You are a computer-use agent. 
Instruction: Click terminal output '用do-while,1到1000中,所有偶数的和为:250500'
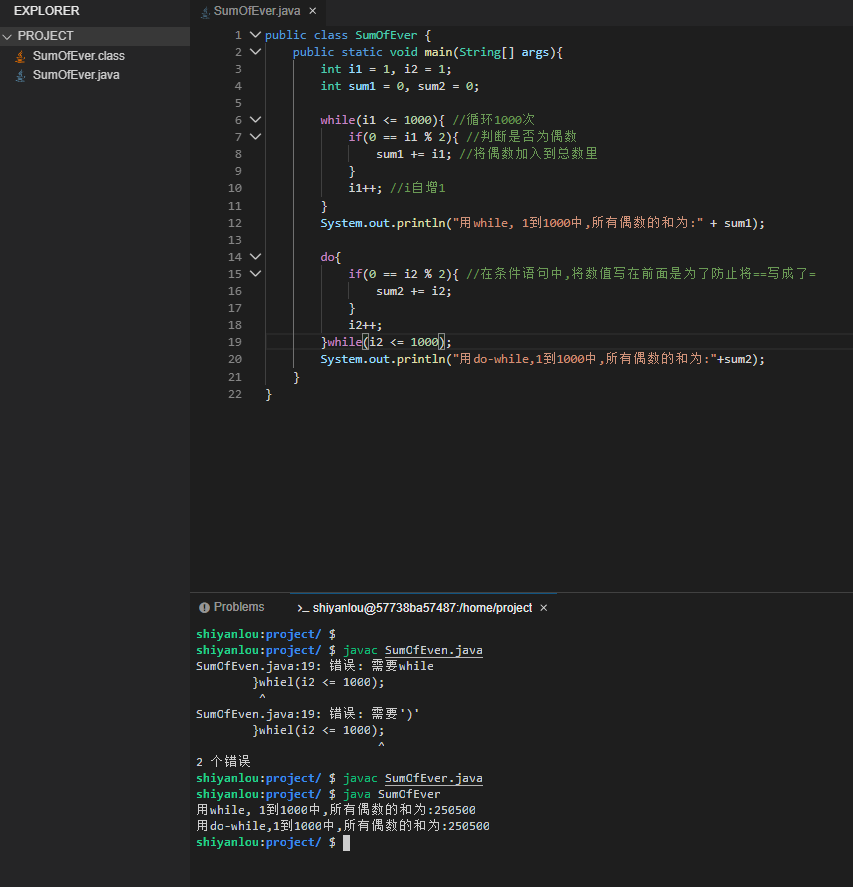(x=343, y=826)
